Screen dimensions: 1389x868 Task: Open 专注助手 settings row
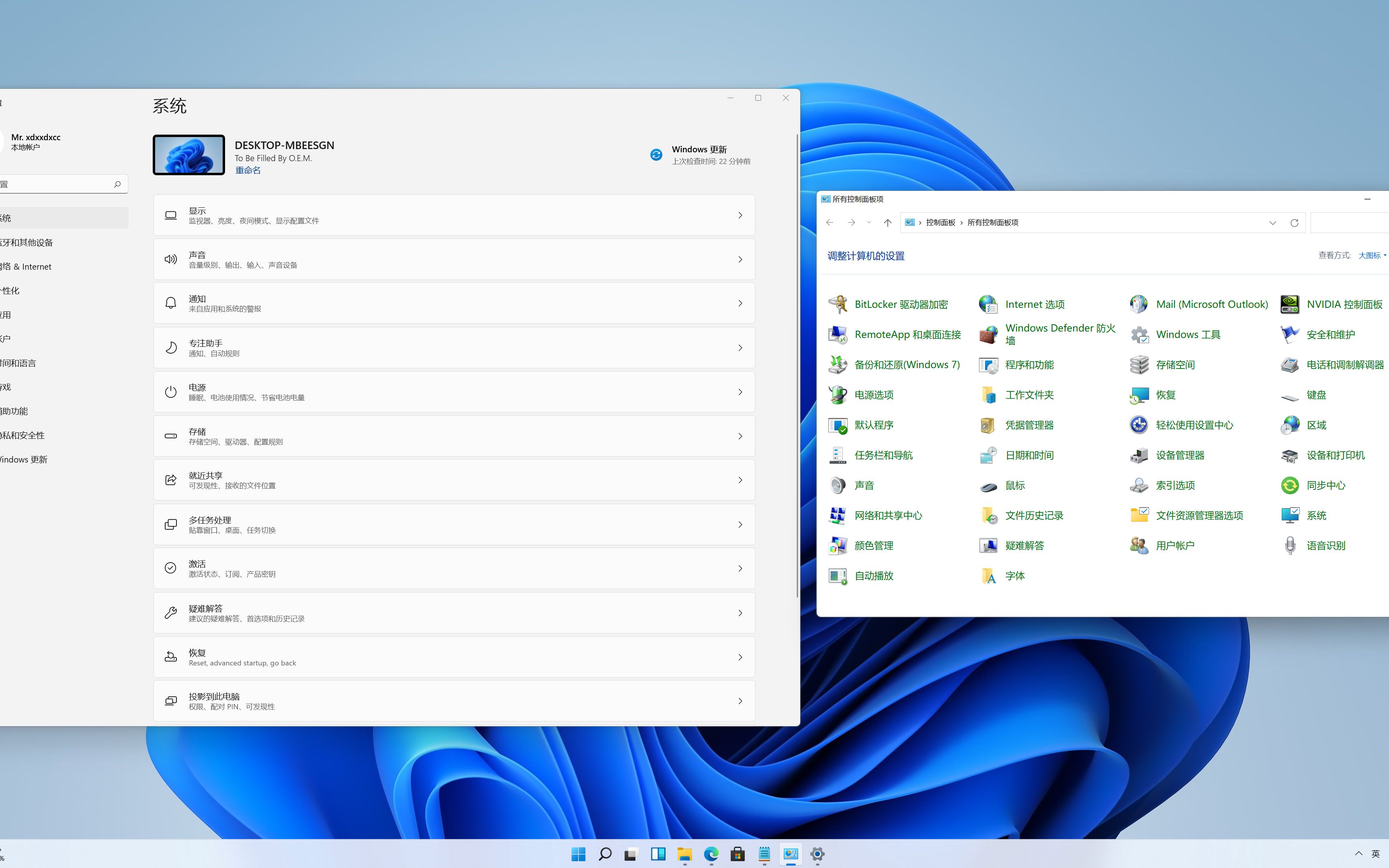[x=454, y=348]
